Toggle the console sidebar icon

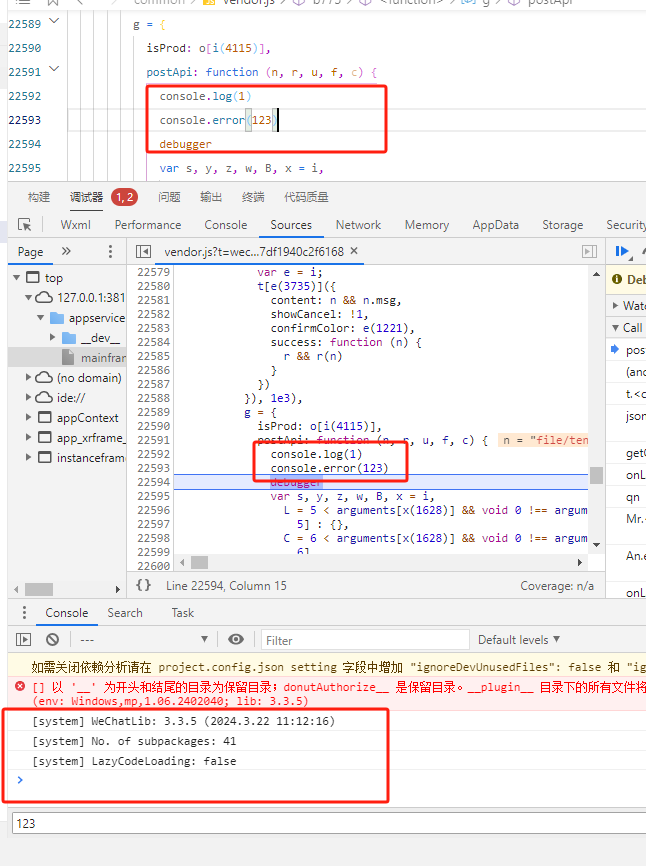23,640
